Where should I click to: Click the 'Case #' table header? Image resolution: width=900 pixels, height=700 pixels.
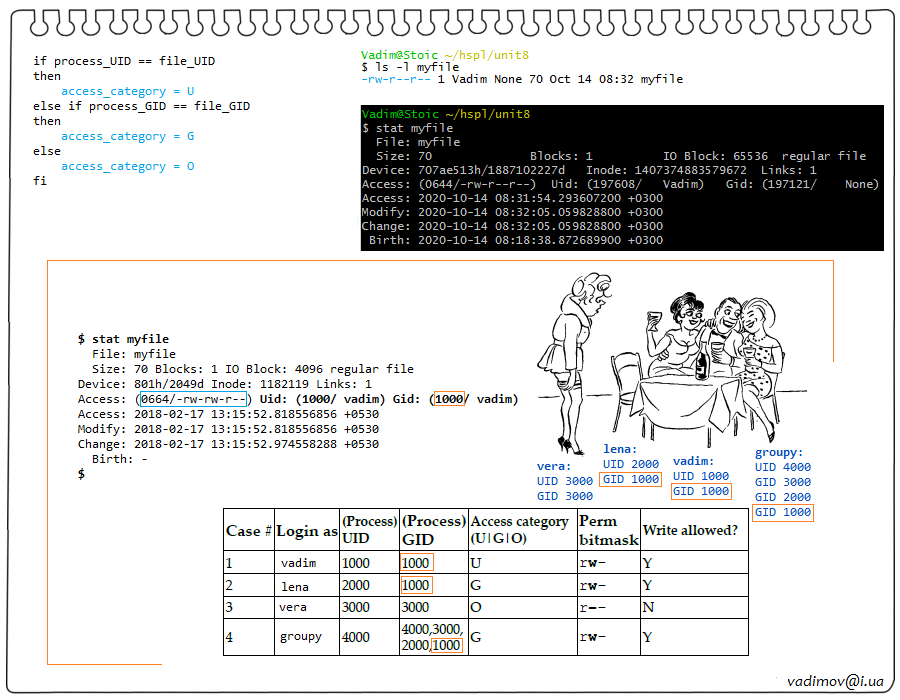(x=248, y=530)
